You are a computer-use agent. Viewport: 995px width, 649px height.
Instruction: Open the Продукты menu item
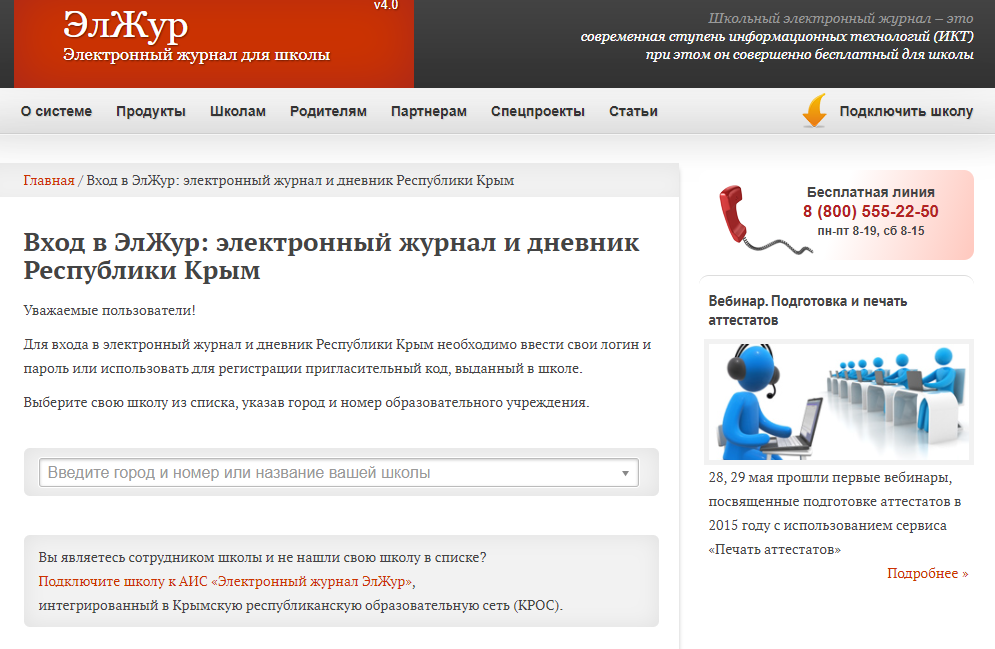(x=151, y=112)
